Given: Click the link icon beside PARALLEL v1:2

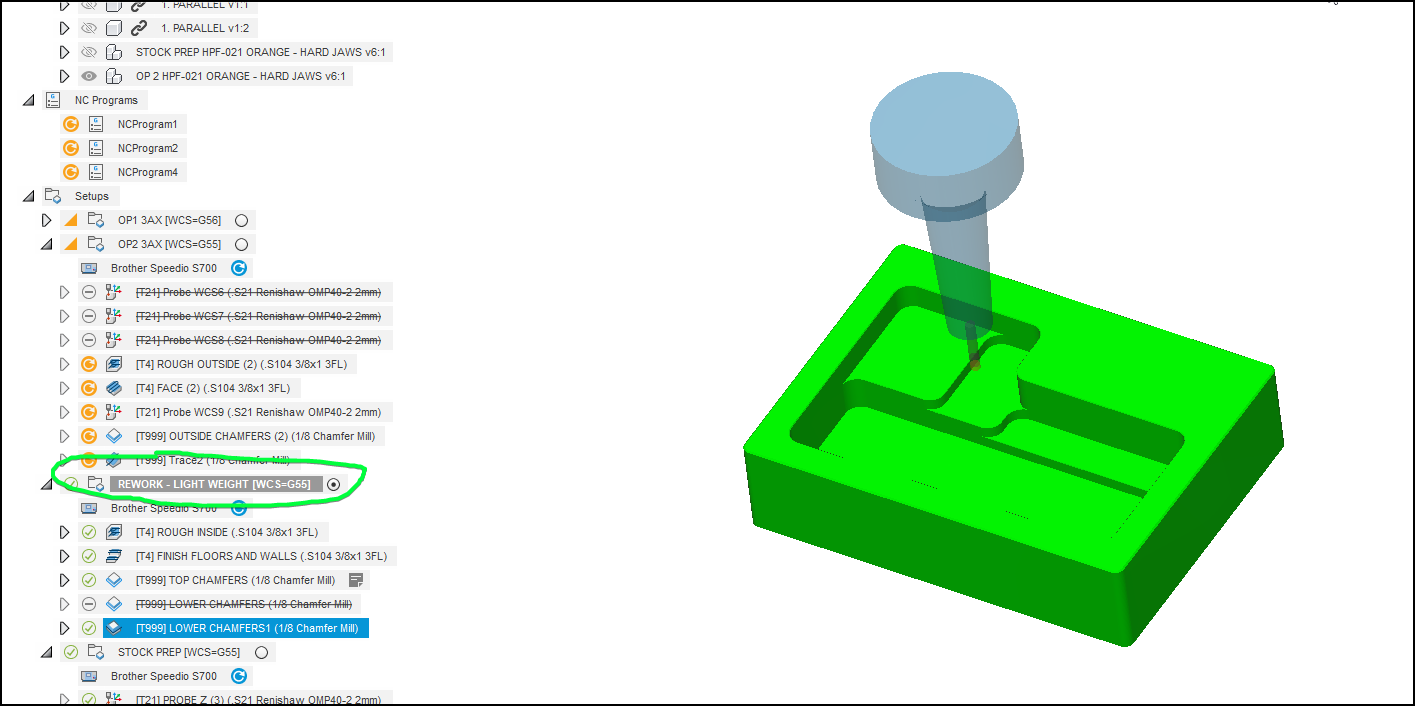Looking at the screenshot, I should coord(139,27).
